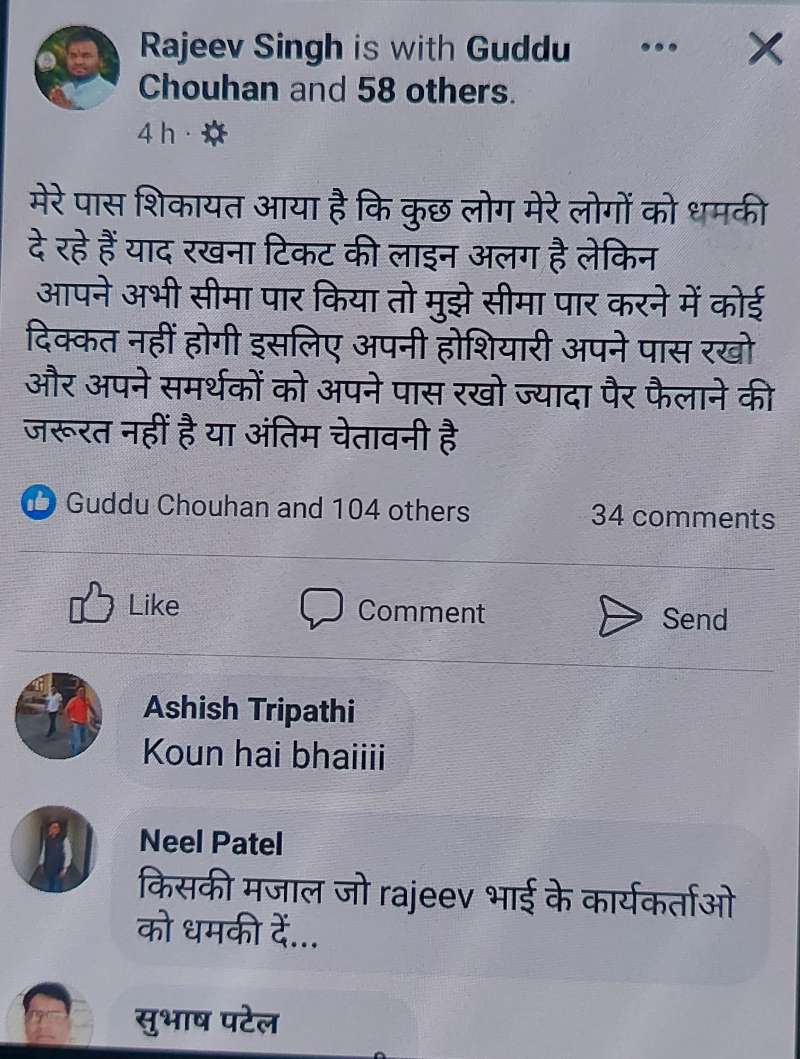Click the post audience gear icon
Viewport: 800px width, 1059px height.
point(215,134)
